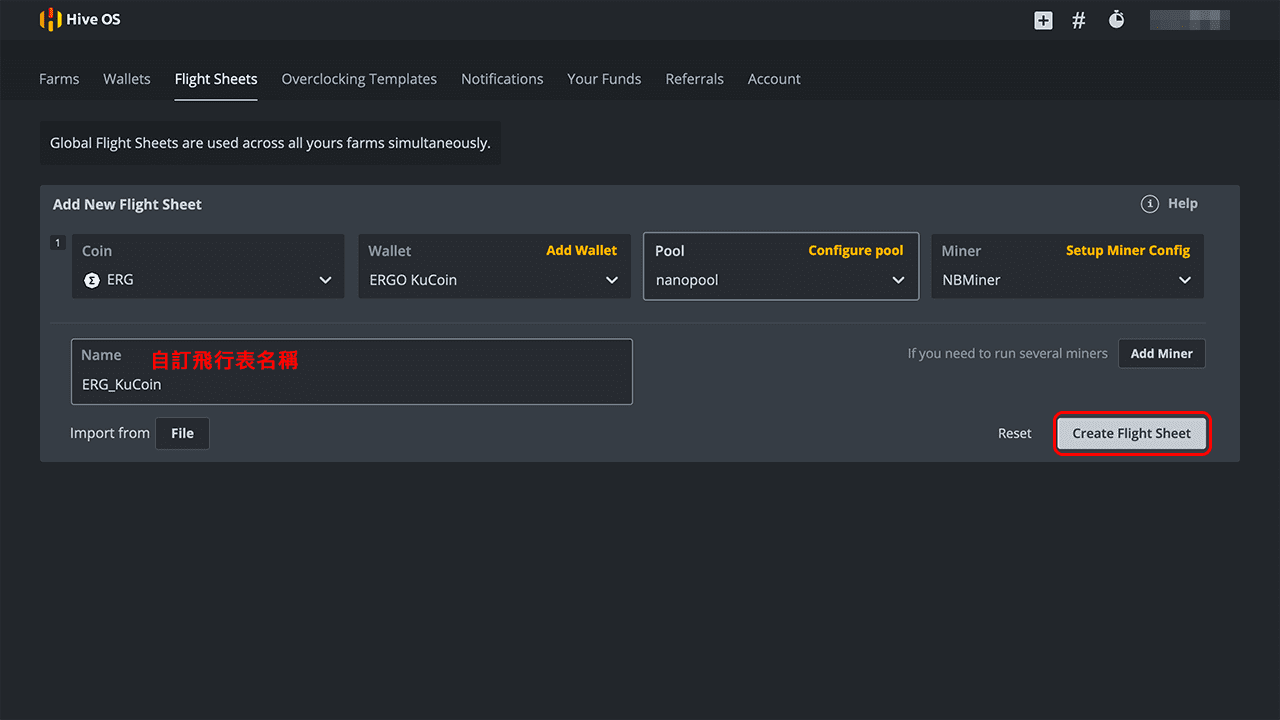The image size is (1280, 720).
Task: Click the hashtag icon in top bar
Action: [x=1079, y=20]
